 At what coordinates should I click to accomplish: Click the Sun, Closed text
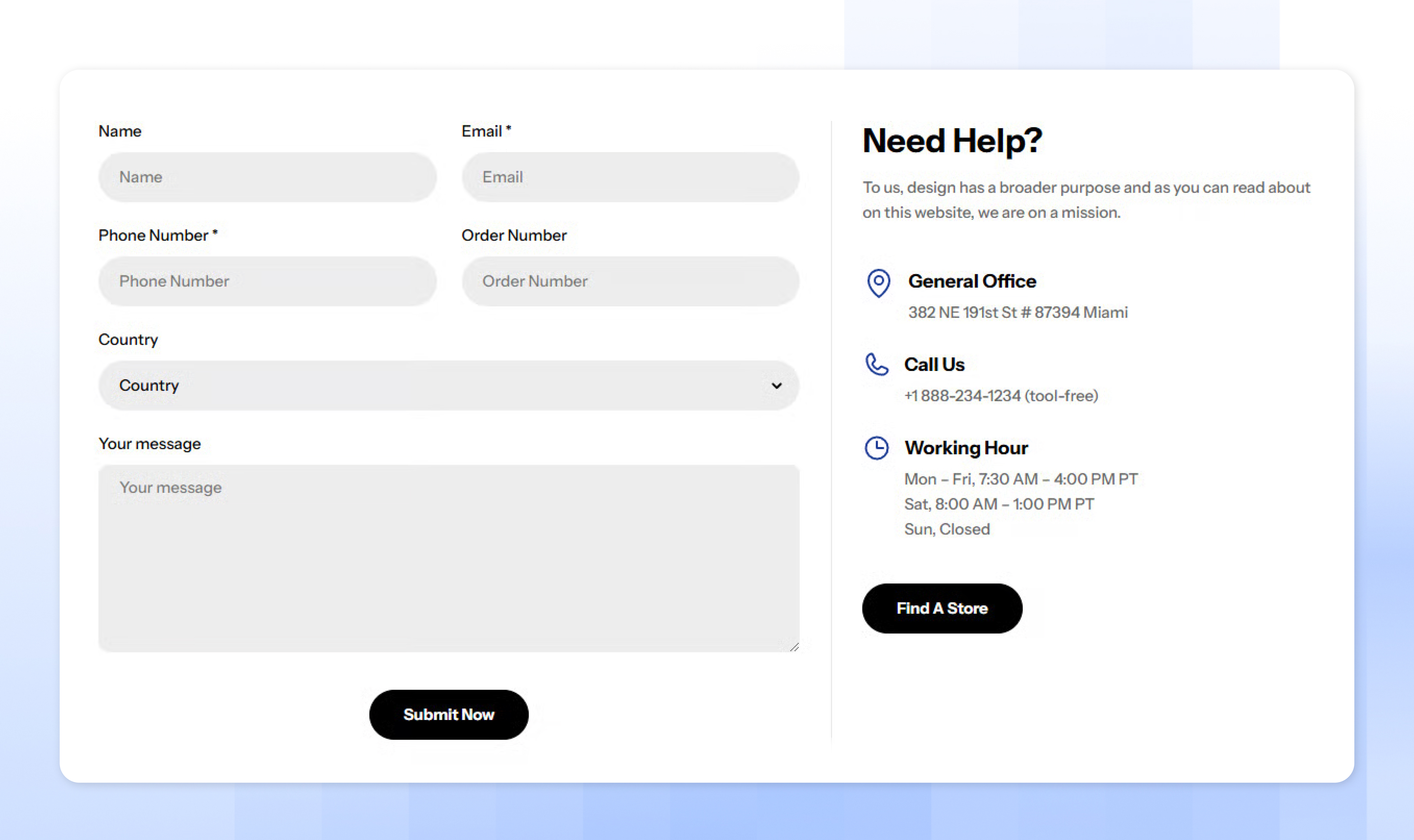point(947,529)
